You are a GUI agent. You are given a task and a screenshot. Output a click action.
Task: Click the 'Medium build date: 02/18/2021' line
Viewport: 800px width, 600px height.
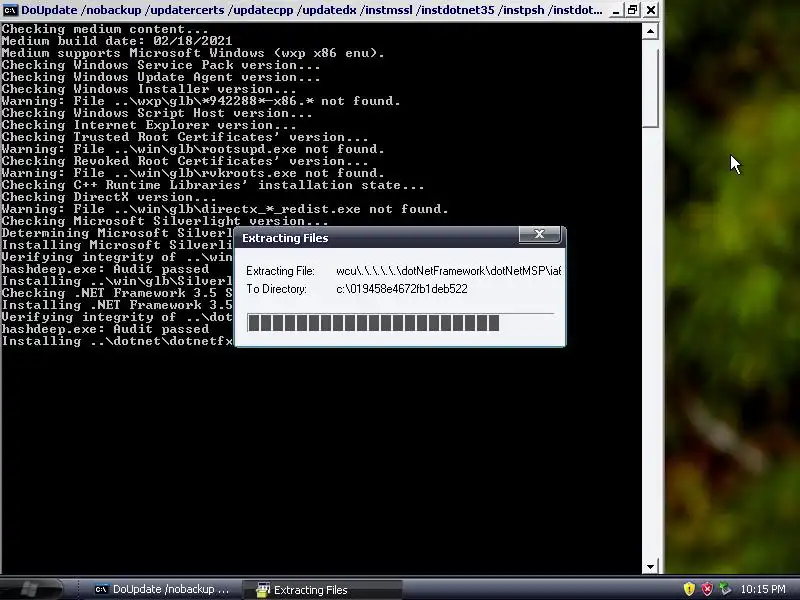[x=117, y=41]
